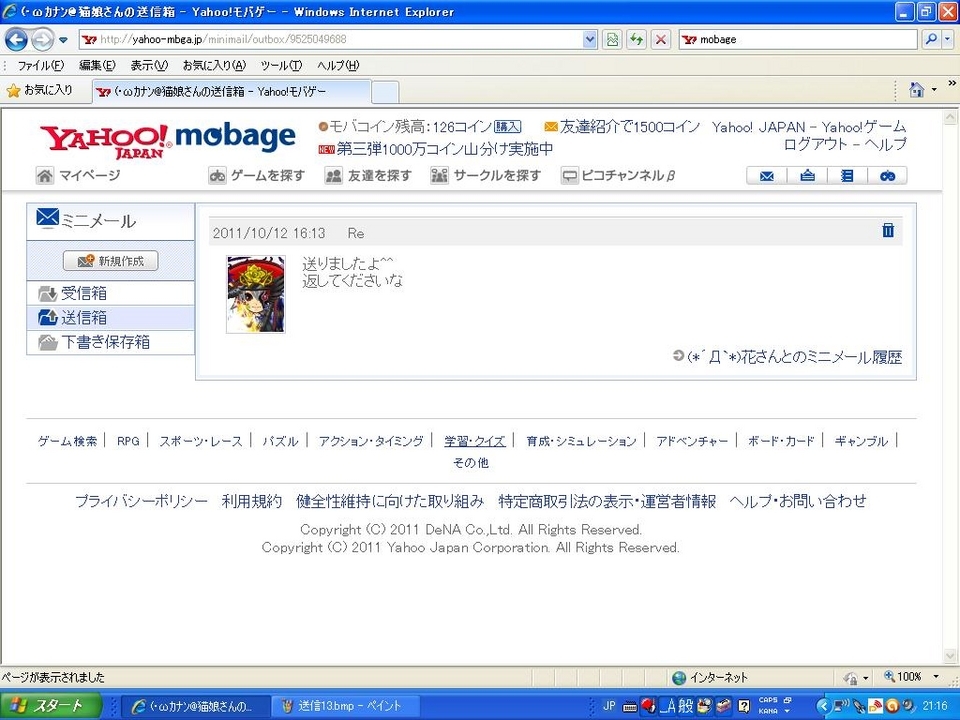Open the Yahoo! JAPAN header link
This screenshot has height=720, width=960.
point(759,127)
